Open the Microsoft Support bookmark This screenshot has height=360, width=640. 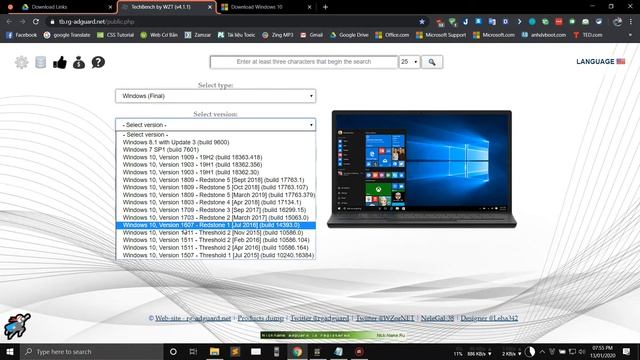click(x=441, y=35)
